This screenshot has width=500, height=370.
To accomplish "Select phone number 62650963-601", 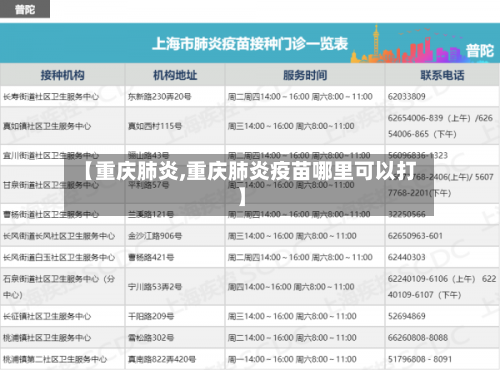I will (415, 236).
